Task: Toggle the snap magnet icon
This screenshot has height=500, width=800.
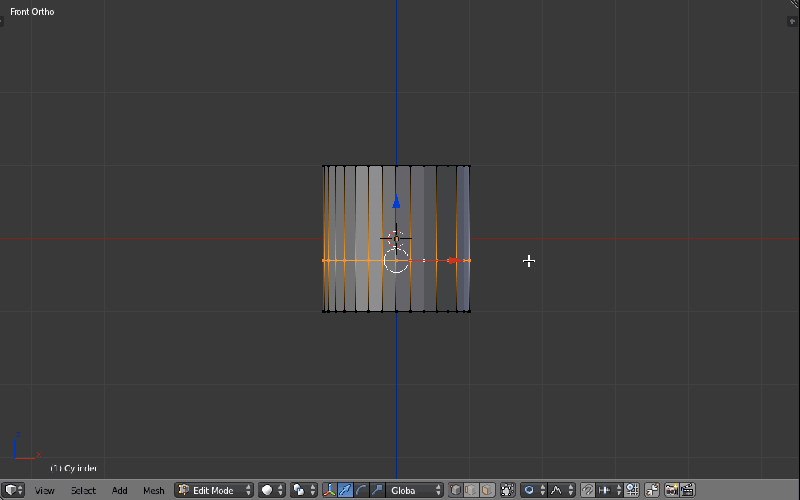Action: click(x=587, y=490)
